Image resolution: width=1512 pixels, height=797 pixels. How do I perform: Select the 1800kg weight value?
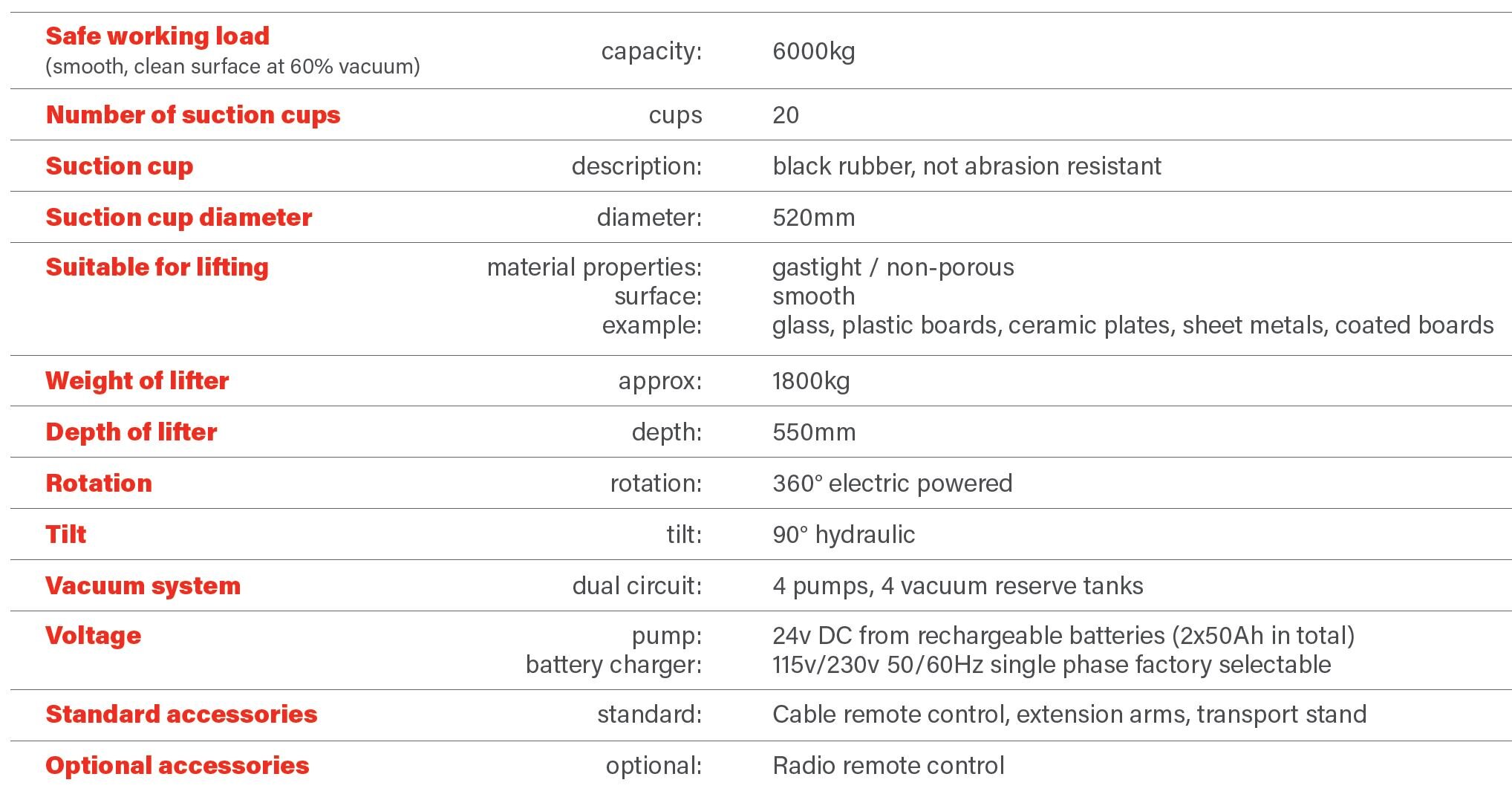[811, 381]
